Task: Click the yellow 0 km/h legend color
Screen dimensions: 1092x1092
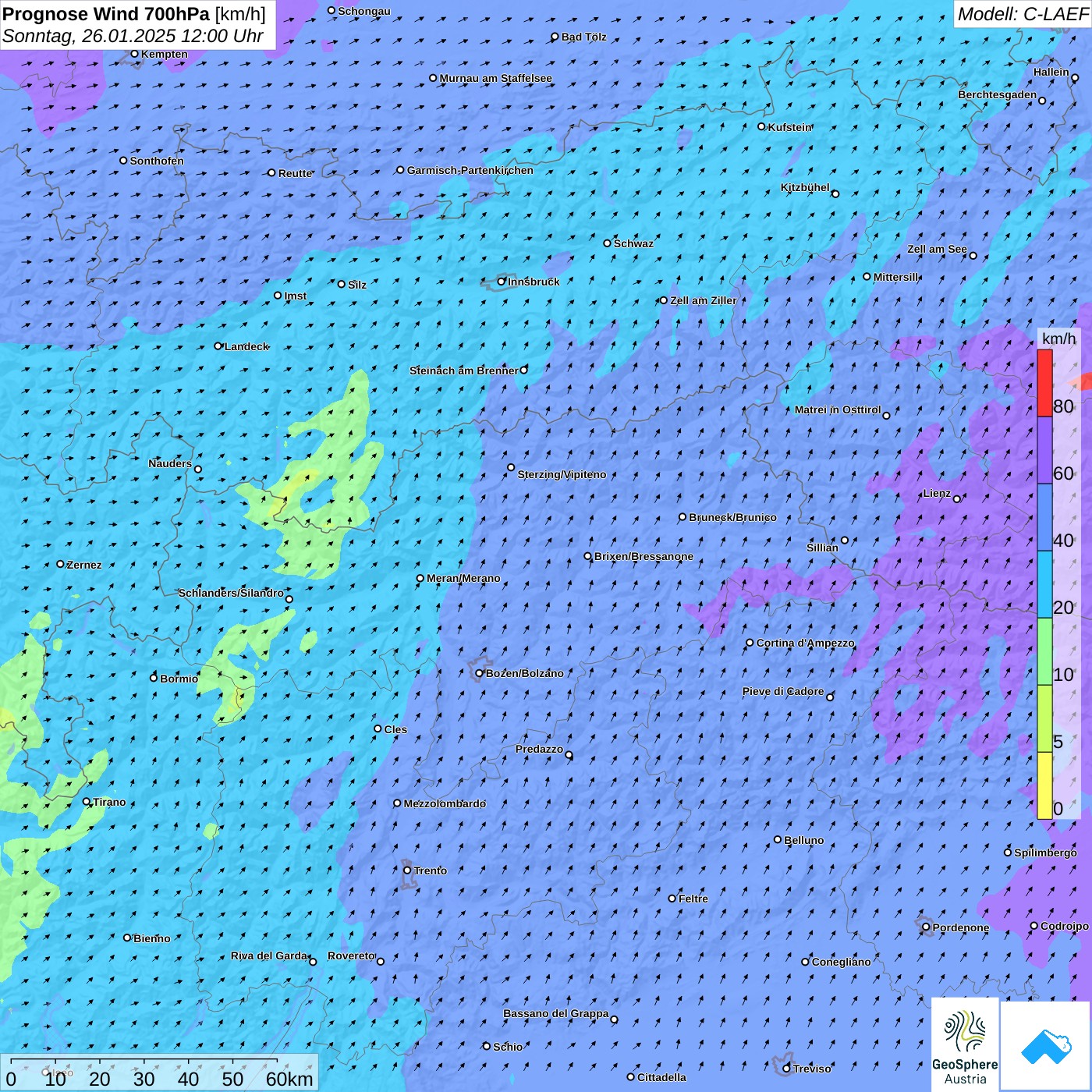Action: pyautogui.click(x=1044, y=785)
